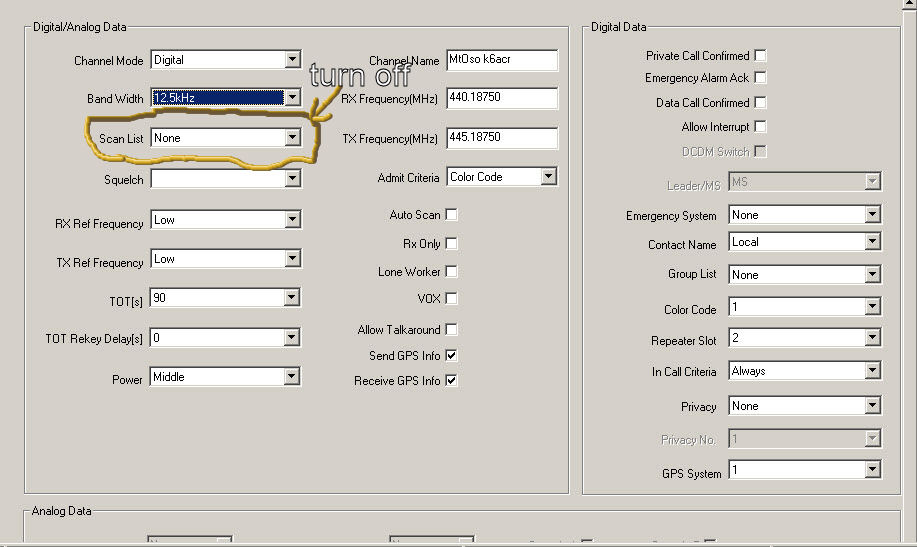Open the Group List dropdown
The height and width of the screenshot is (547, 917).
click(x=805, y=274)
